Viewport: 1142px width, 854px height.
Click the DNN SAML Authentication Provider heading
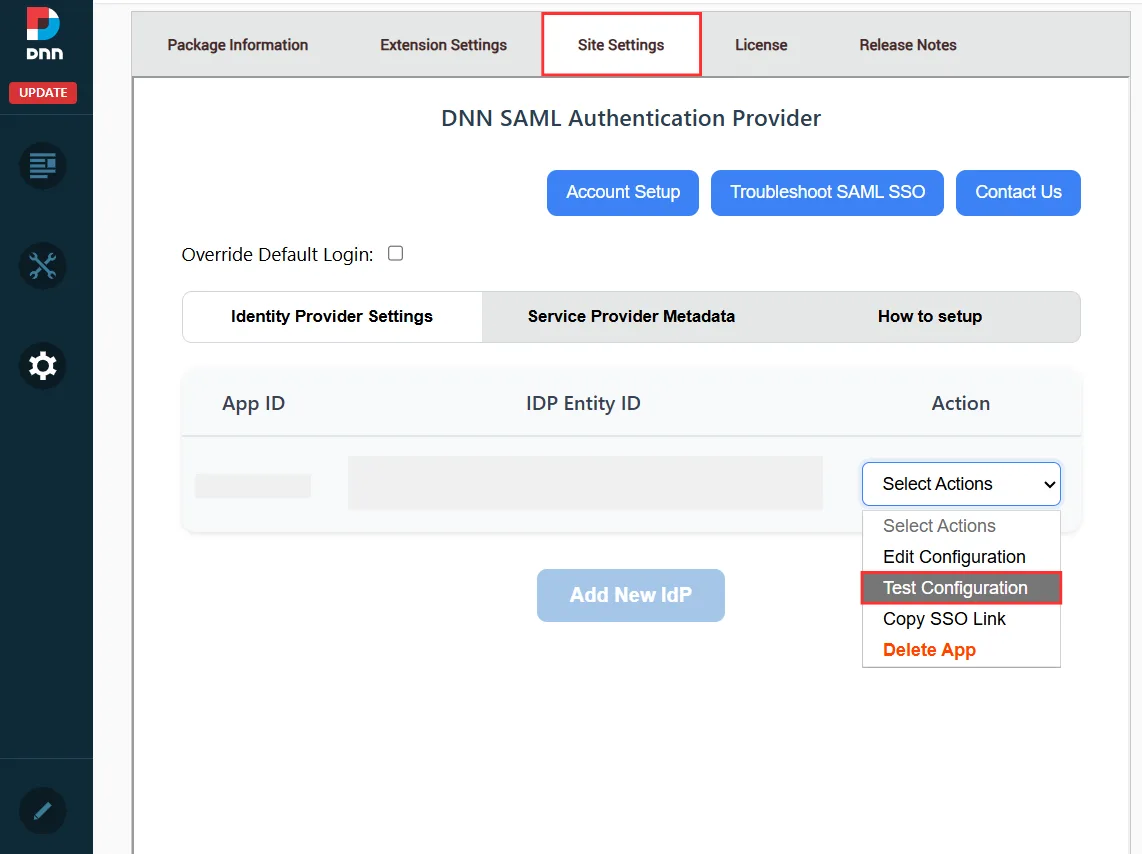pos(631,118)
